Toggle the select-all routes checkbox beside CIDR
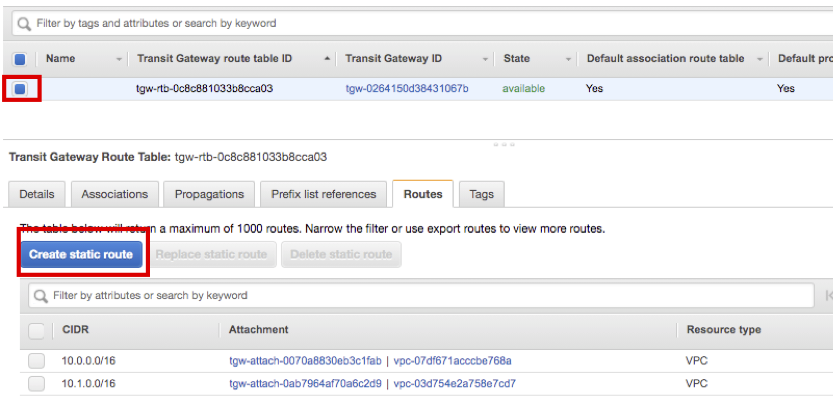Viewport: 833px width, 404px height. 36,330
